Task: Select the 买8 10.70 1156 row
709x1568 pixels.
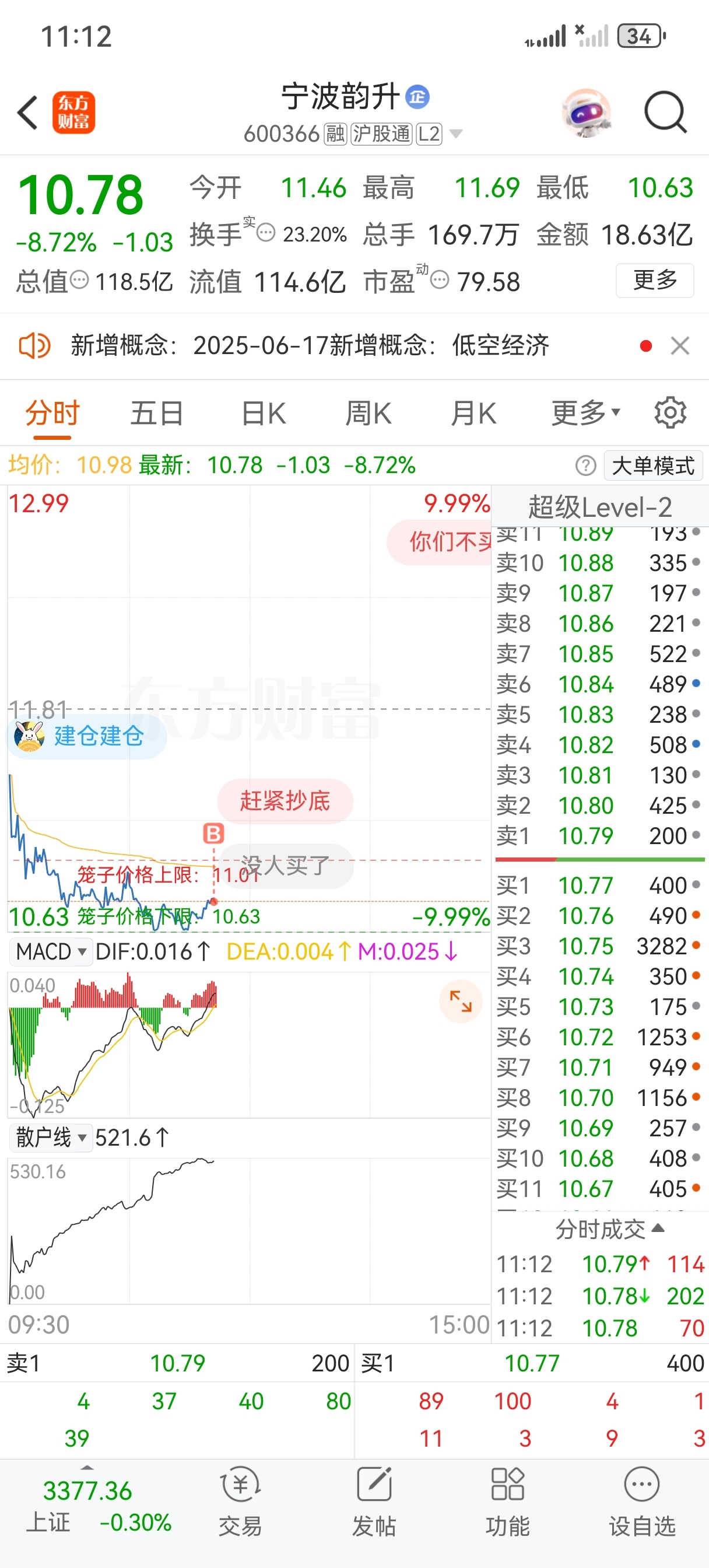Action: coord(600,1097)
